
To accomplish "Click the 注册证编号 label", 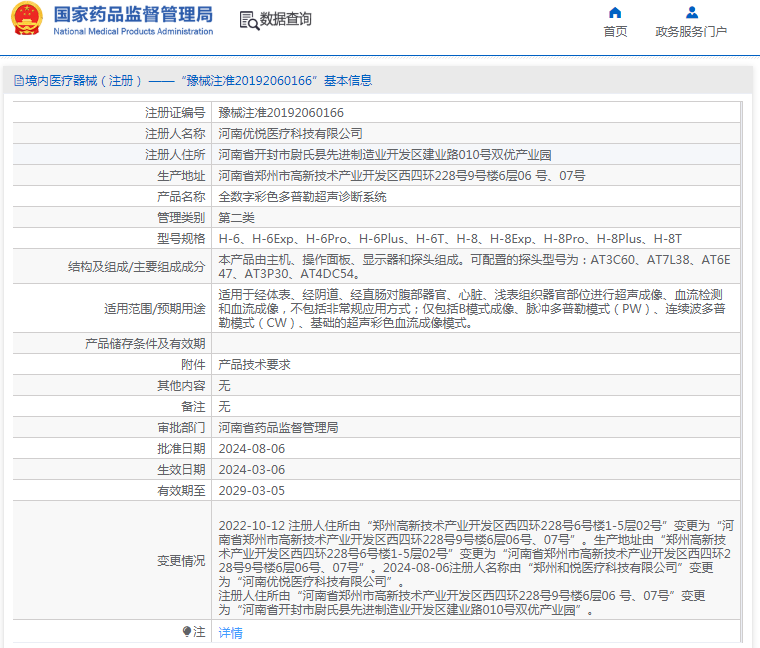I will point(175,112).
